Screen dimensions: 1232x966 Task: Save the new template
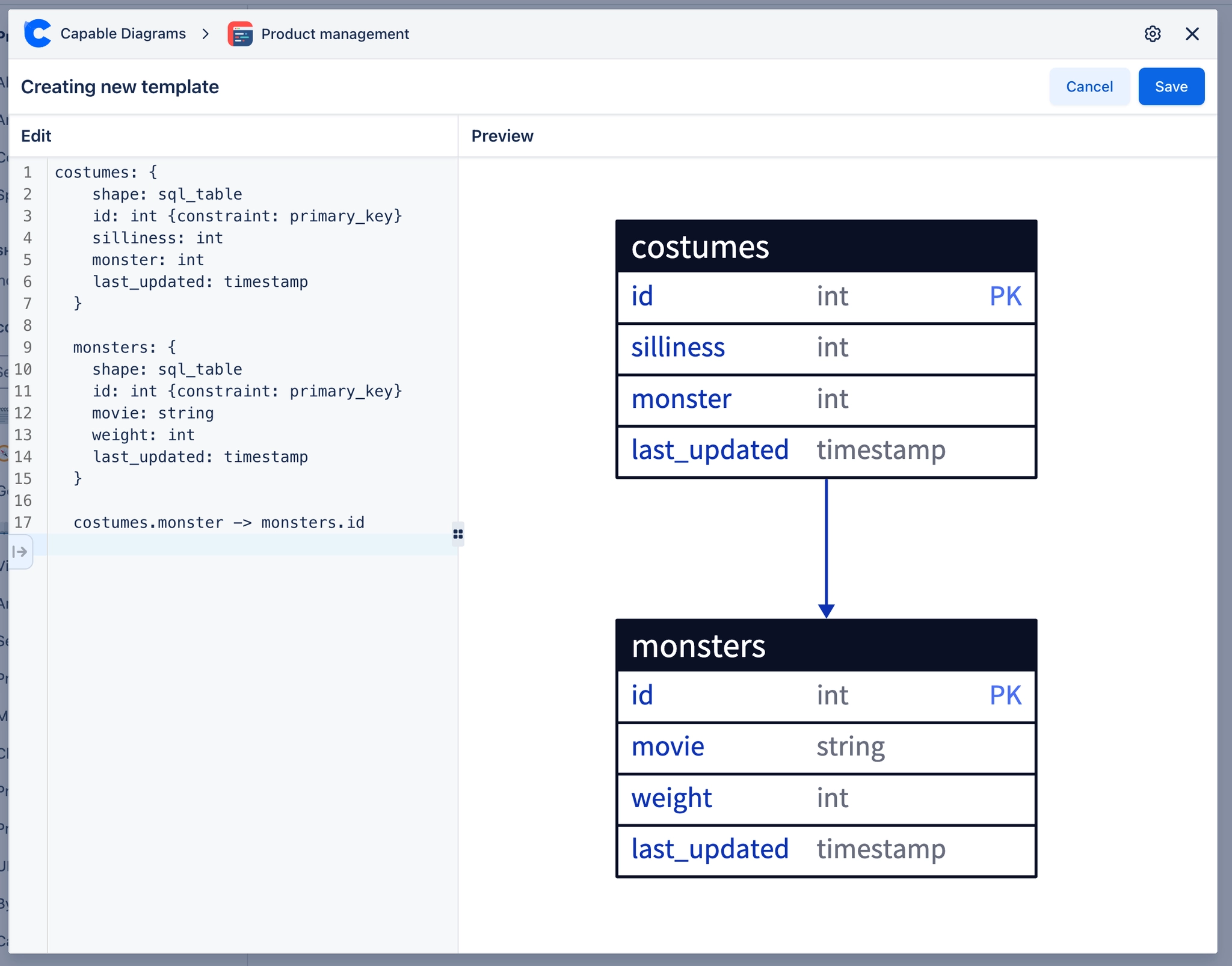coord(1170,86)
